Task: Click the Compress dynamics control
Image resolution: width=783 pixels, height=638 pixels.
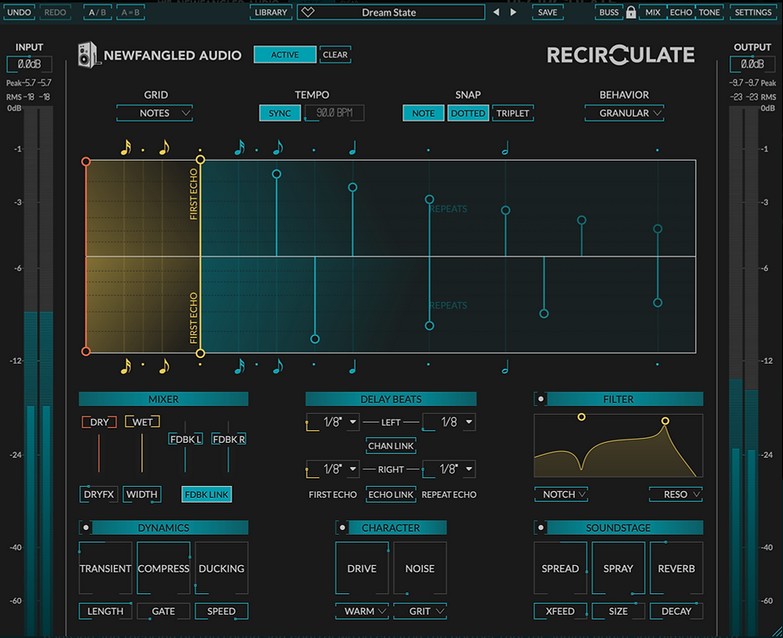Action: [x=163, y=568]
